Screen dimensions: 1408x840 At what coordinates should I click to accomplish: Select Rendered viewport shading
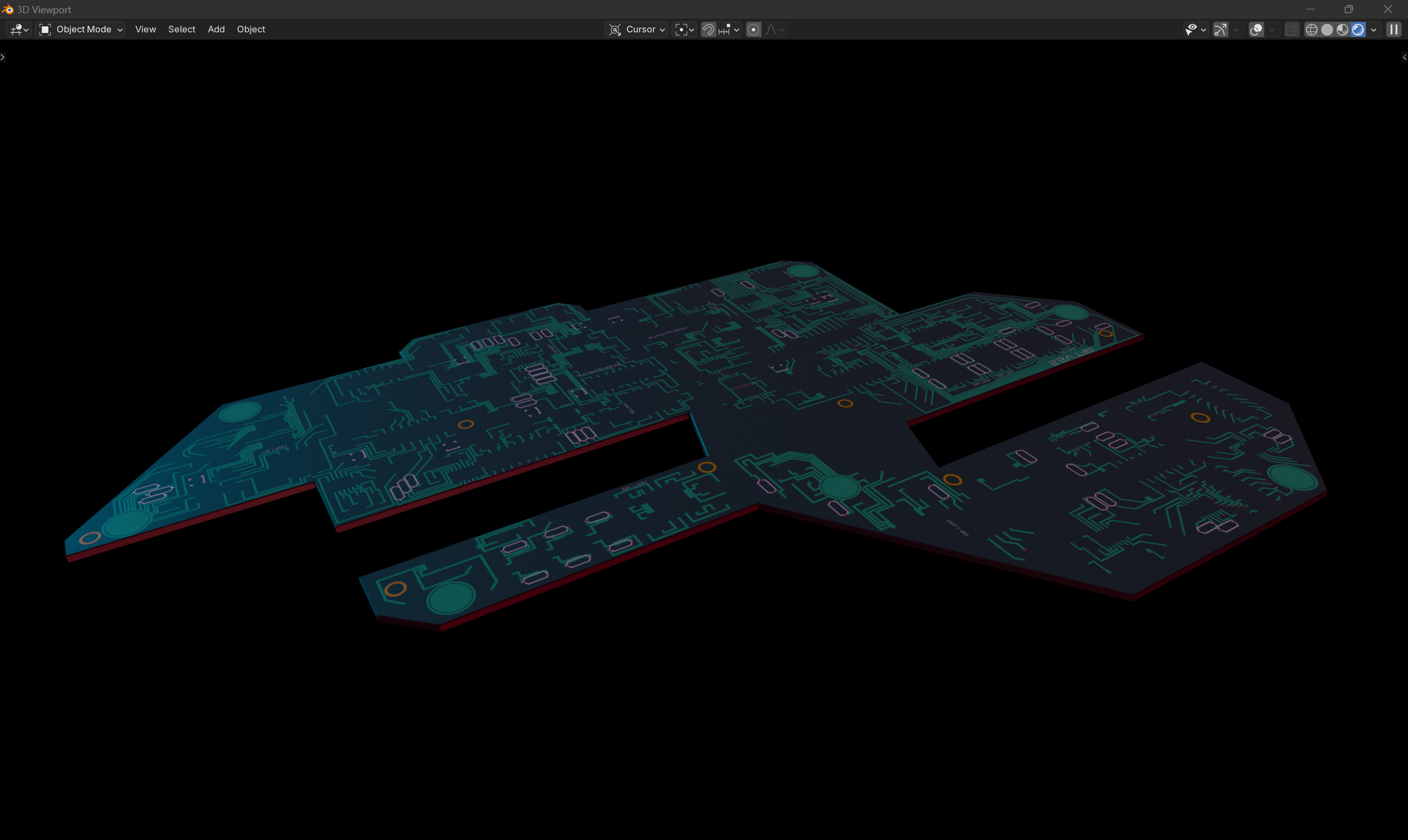click(x=1357, y=30)
